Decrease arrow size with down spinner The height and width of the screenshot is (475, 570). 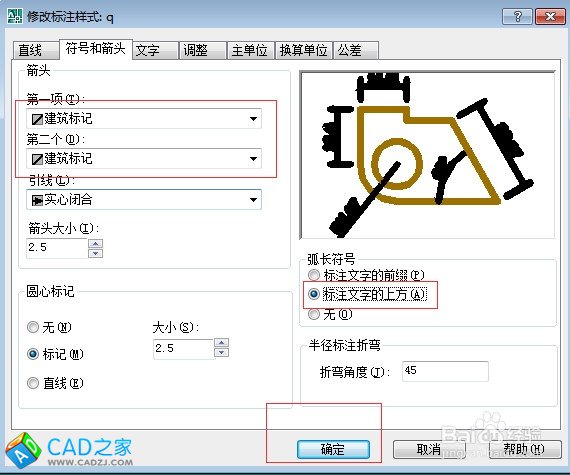pyautogui.click(x=96, y=253)
